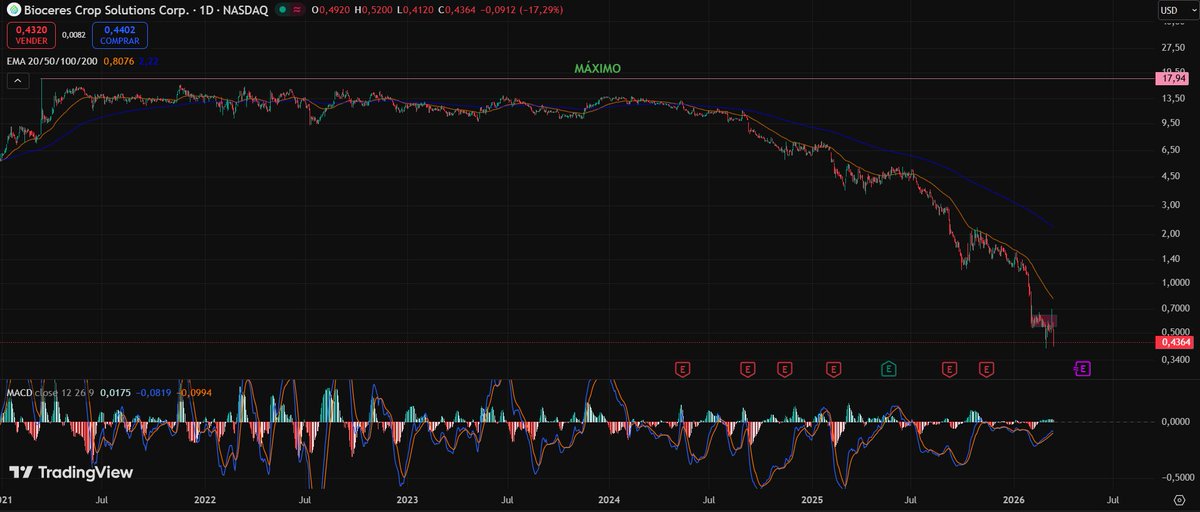Click the orange EMA value 0,8076
This screenshot has height=512, width=1200.
pos(118,61)
